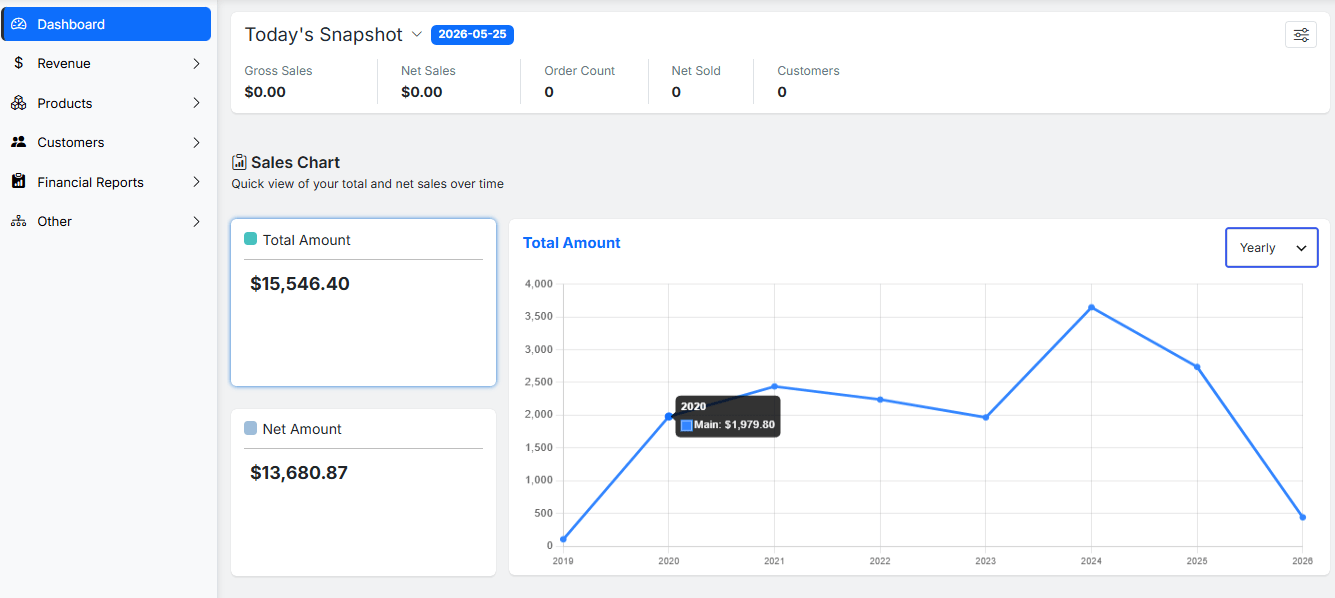Click the Customers people icon
1335x598 pixels.
click(19, 142)
